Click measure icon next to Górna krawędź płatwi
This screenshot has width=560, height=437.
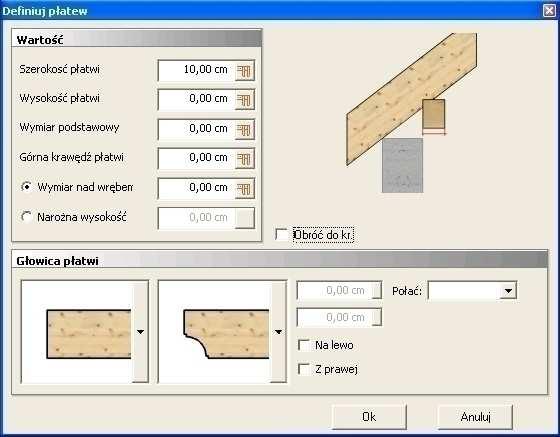pyautogui.click(x=245, y=159)
